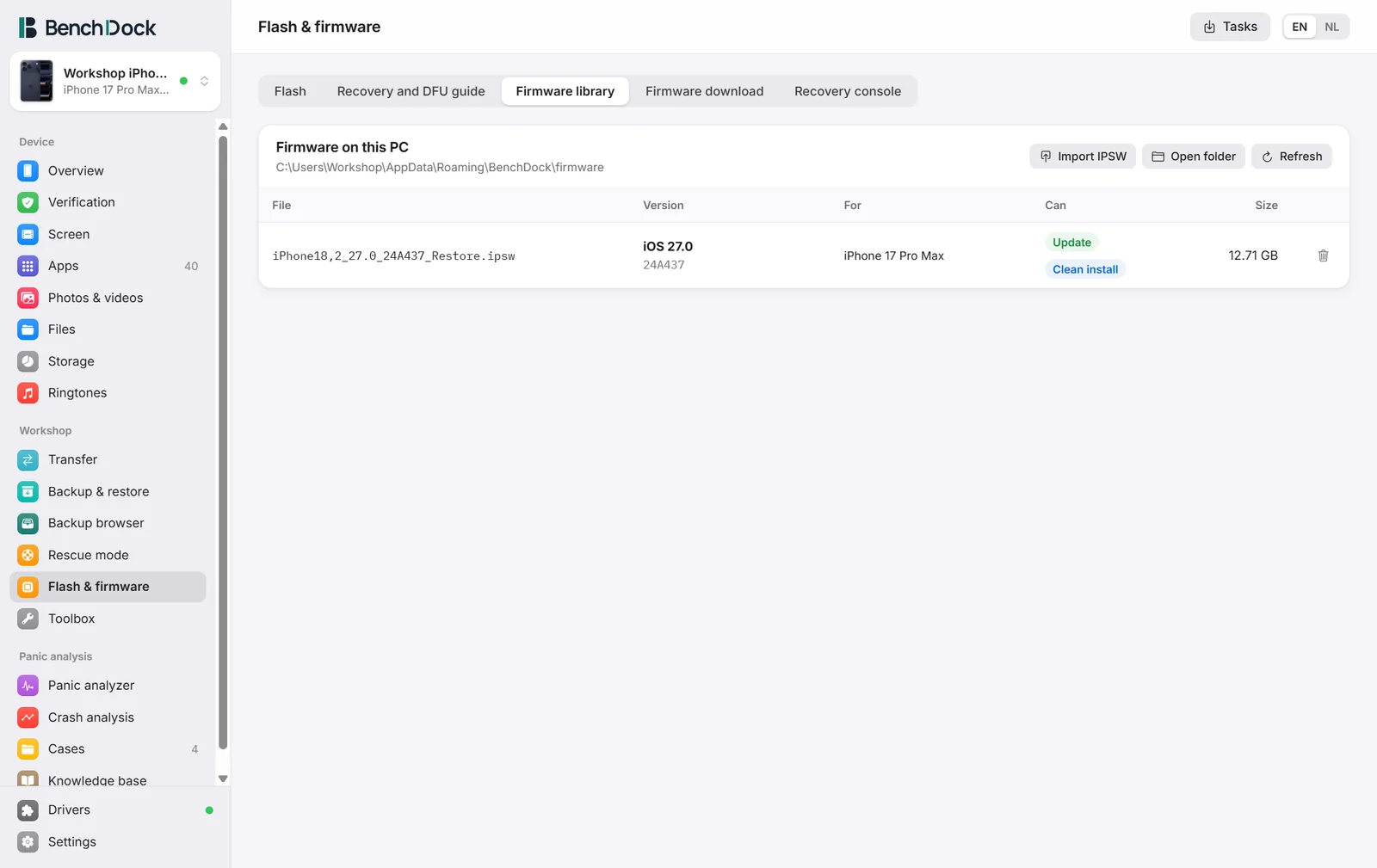
Task: Open Knowledge base in sidebar
Action: [108, 779]
